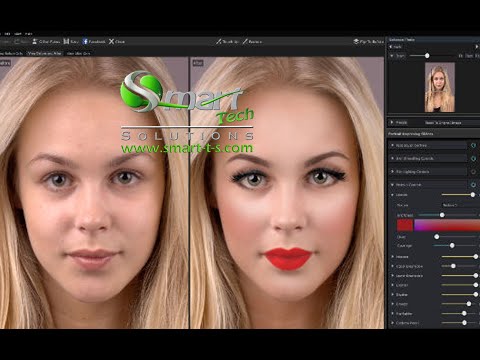Expand the Eyeliner sub-controls arrow
Image resolution: width=480 pixels, height=360 pixels.
392,285
